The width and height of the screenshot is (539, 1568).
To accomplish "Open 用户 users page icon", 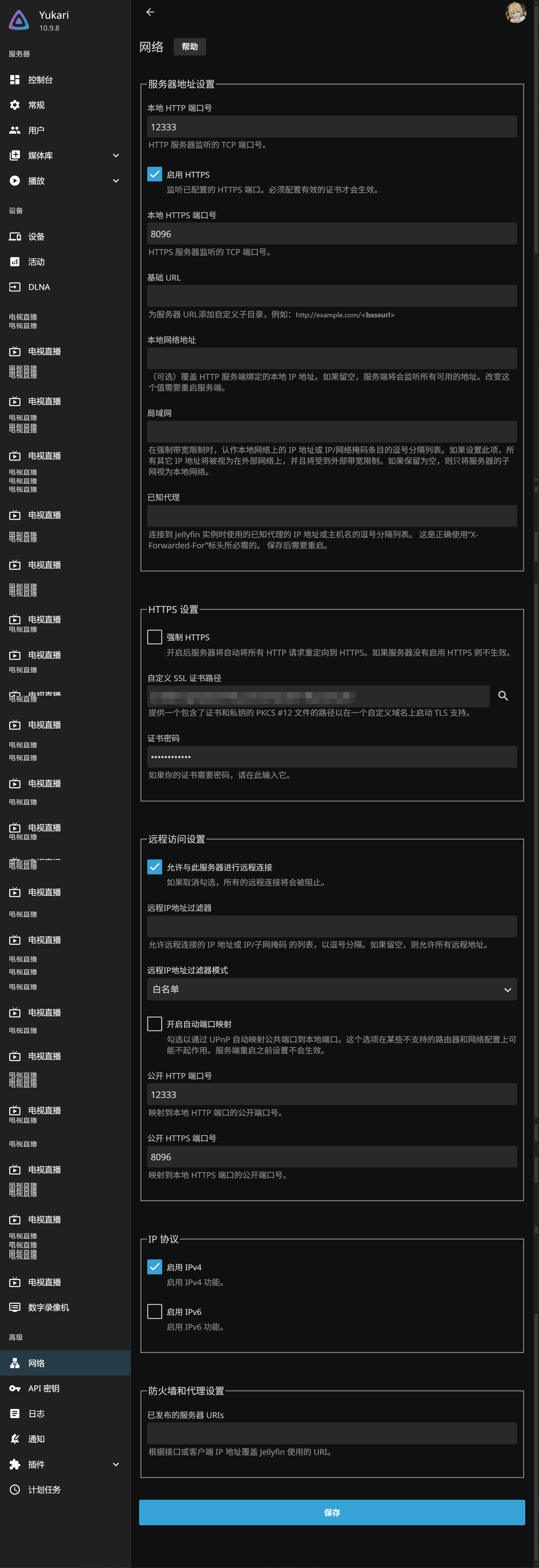I will point(15,130).
